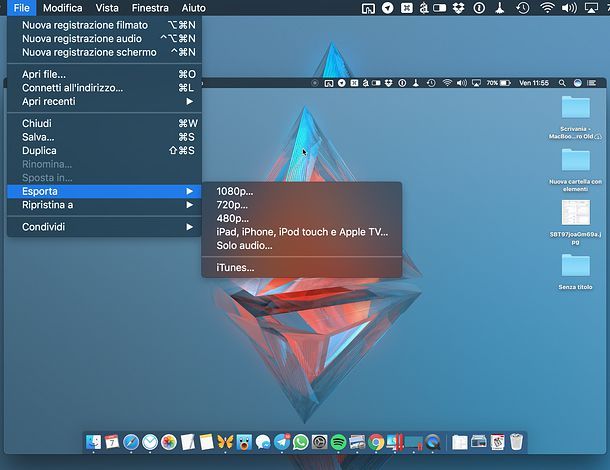Click Nuova registrazione schermo
The image size is (610, 470).
(x=89, y=52)
